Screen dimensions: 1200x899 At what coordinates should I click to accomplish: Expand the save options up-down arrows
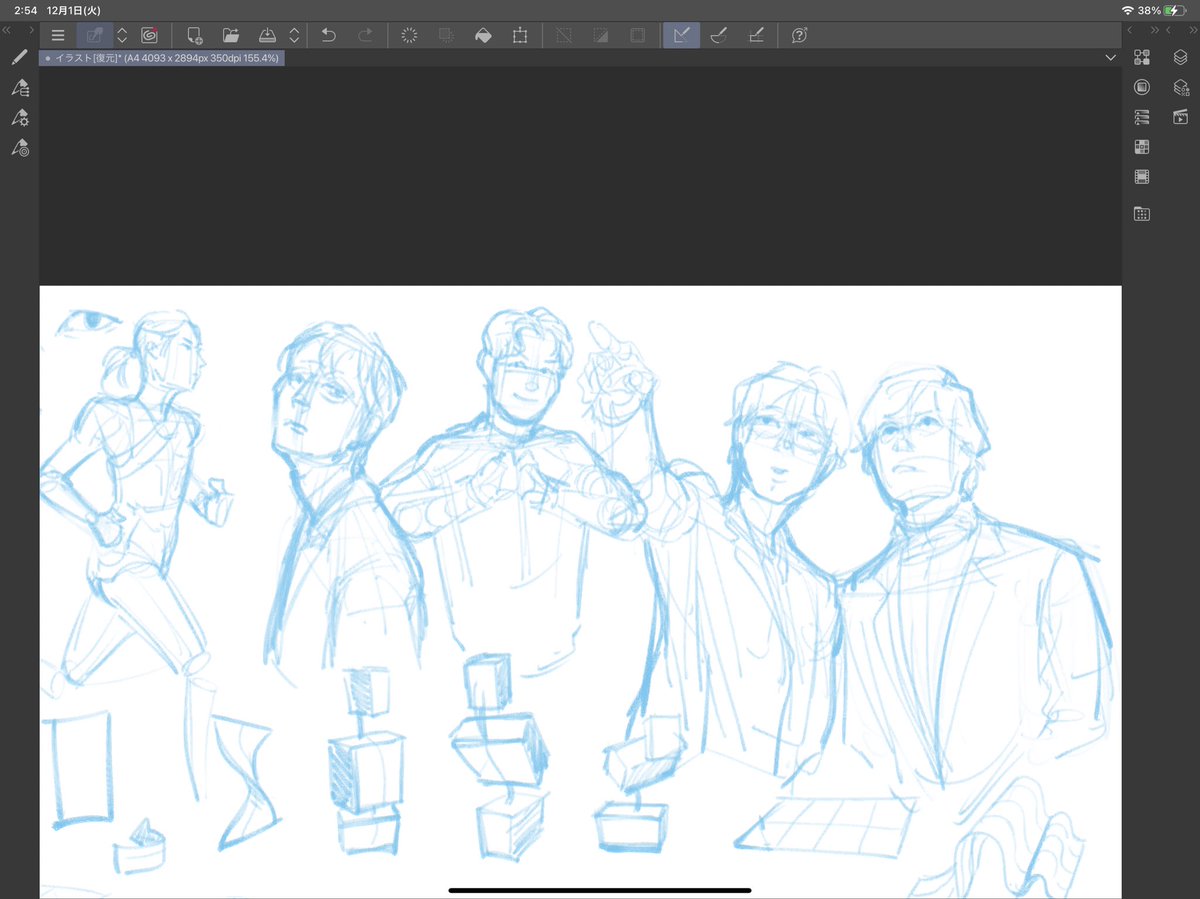294,35
